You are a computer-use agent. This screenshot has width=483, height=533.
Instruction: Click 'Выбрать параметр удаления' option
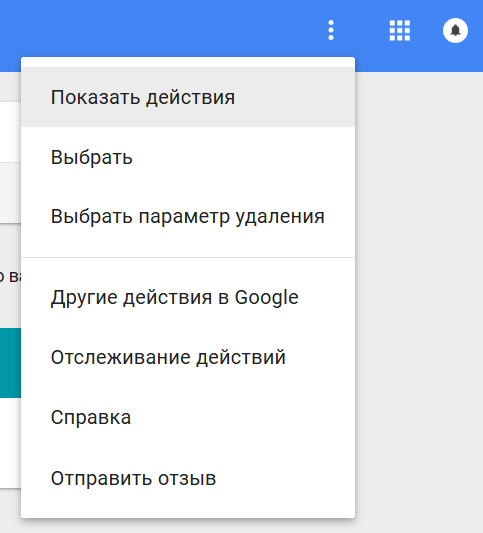point(188,217)
